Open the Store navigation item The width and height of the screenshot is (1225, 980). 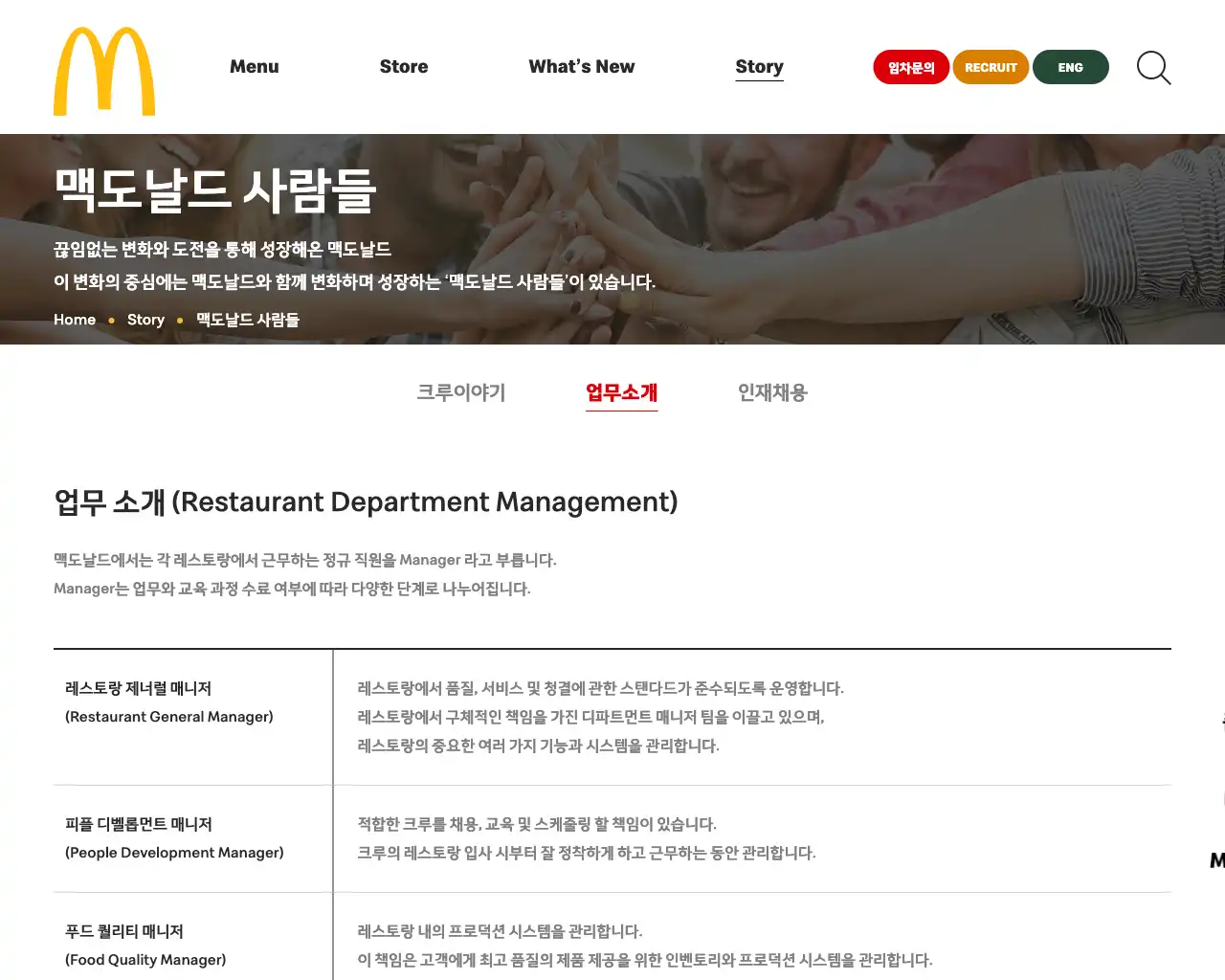(x=404, y=67)
